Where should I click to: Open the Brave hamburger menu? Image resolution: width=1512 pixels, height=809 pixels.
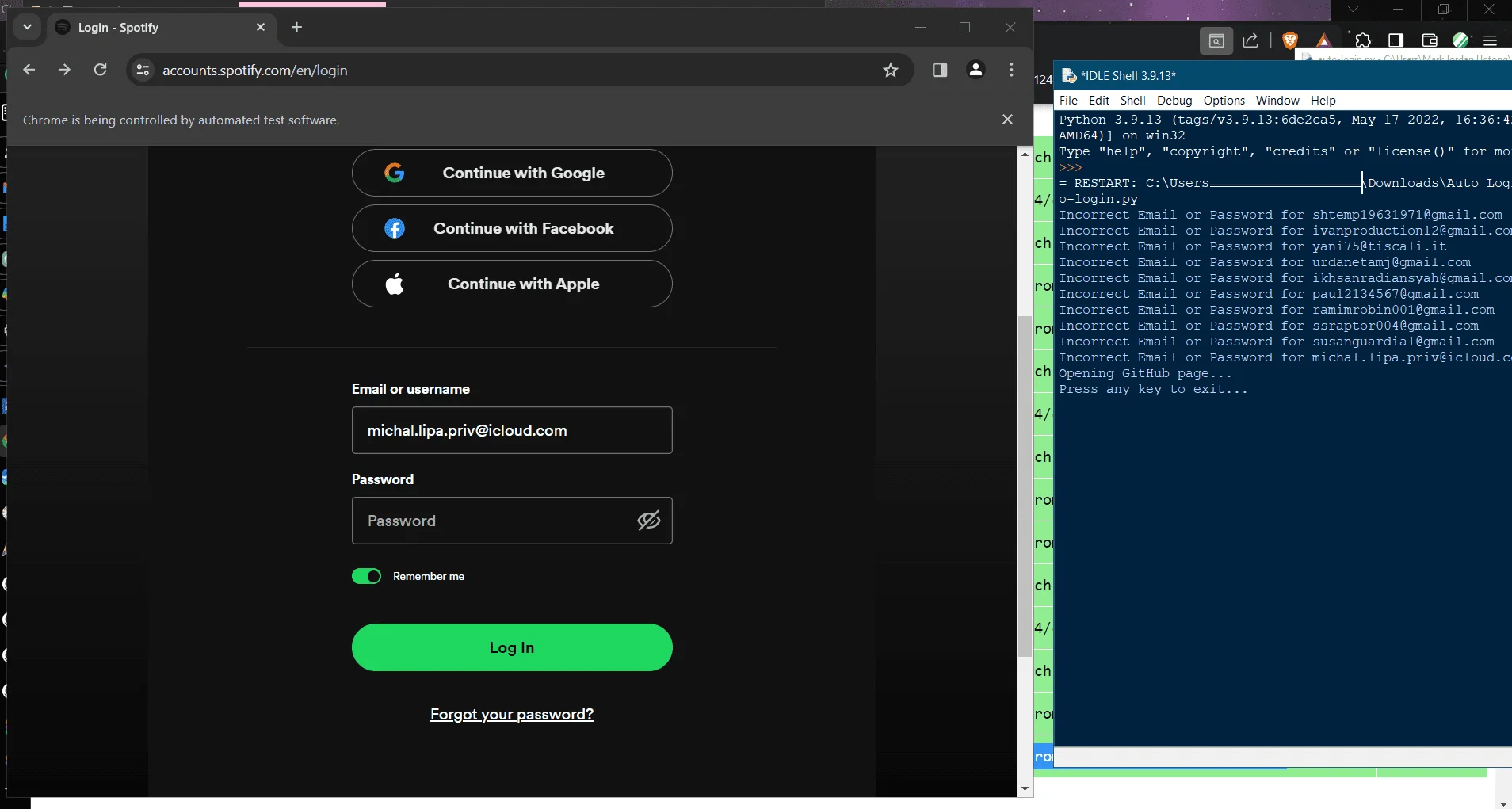(1490, 40)
